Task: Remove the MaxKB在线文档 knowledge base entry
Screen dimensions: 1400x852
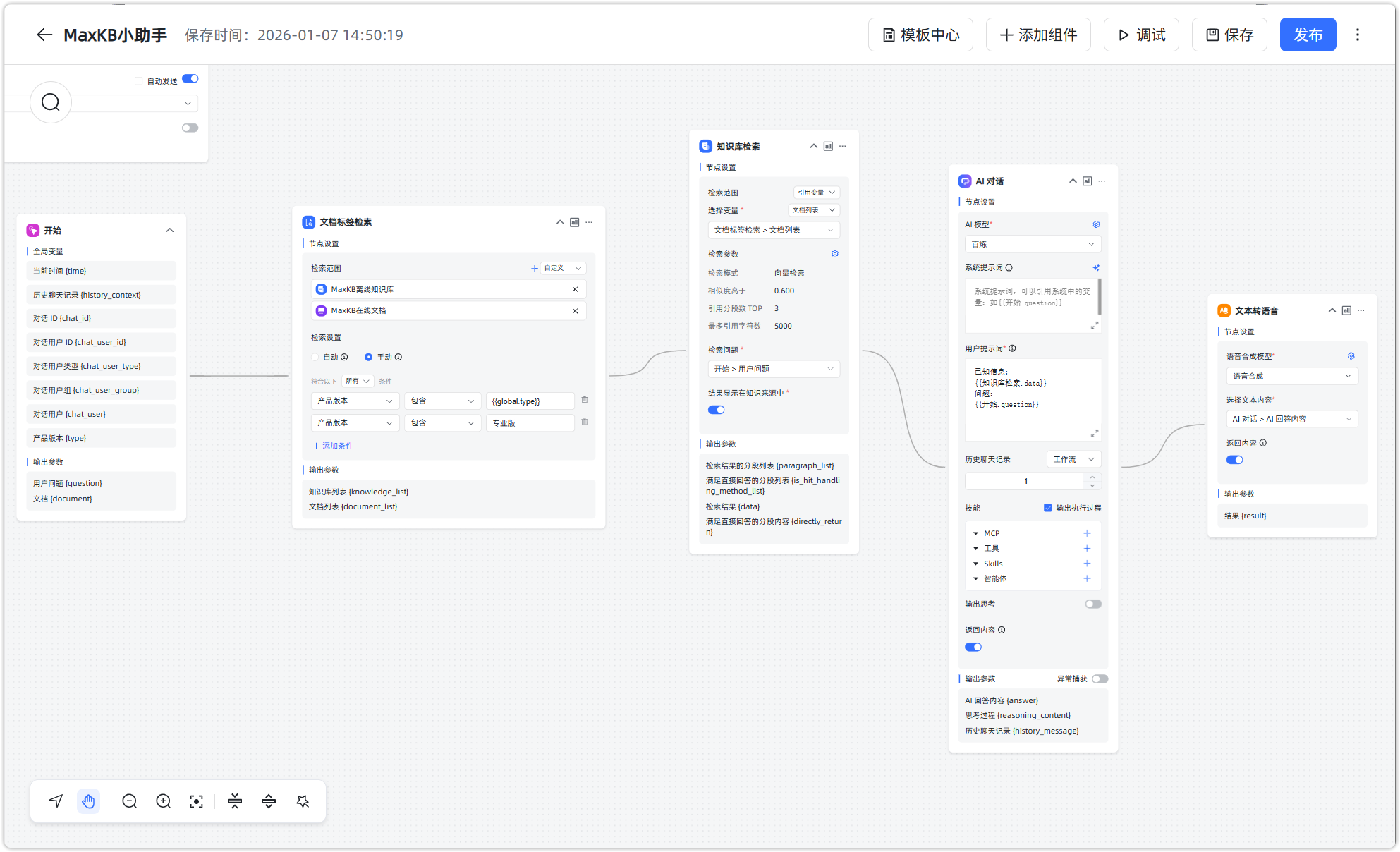Action: 575,311
